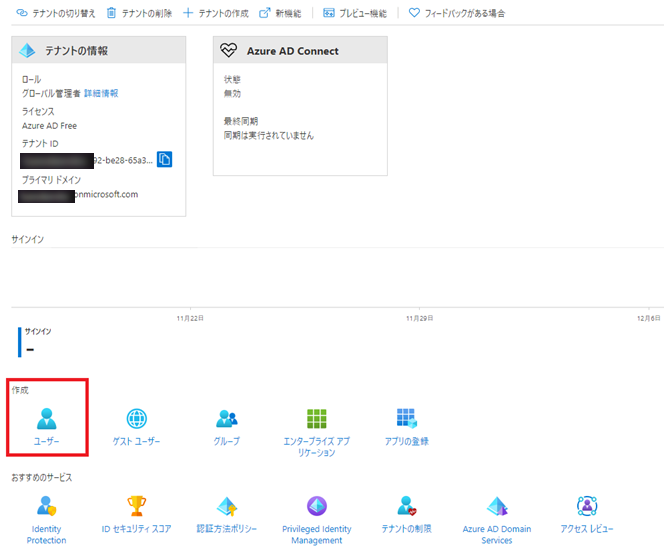Select テナントの削除 in the toolbar

(147, 13)
